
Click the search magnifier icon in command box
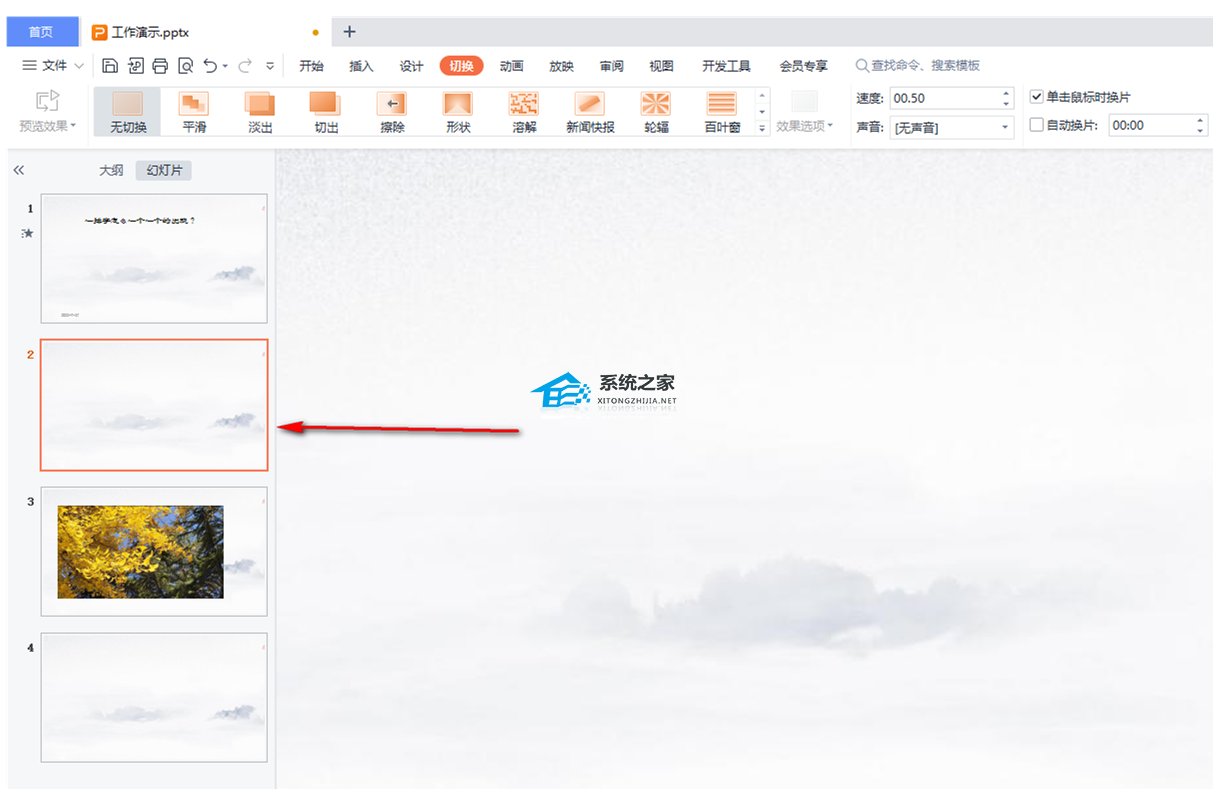[862, 66]
